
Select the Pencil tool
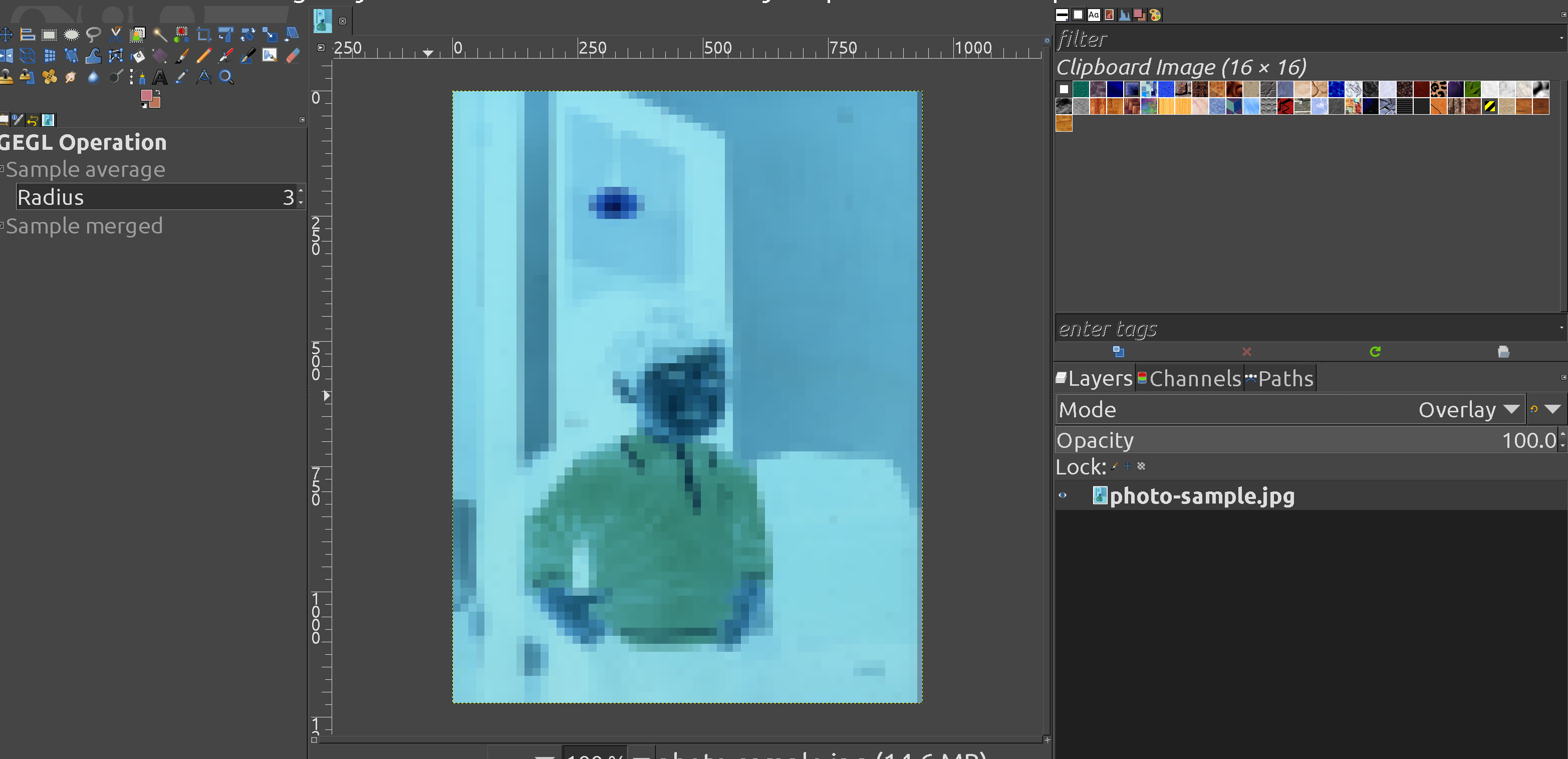(x=203, y=56)
